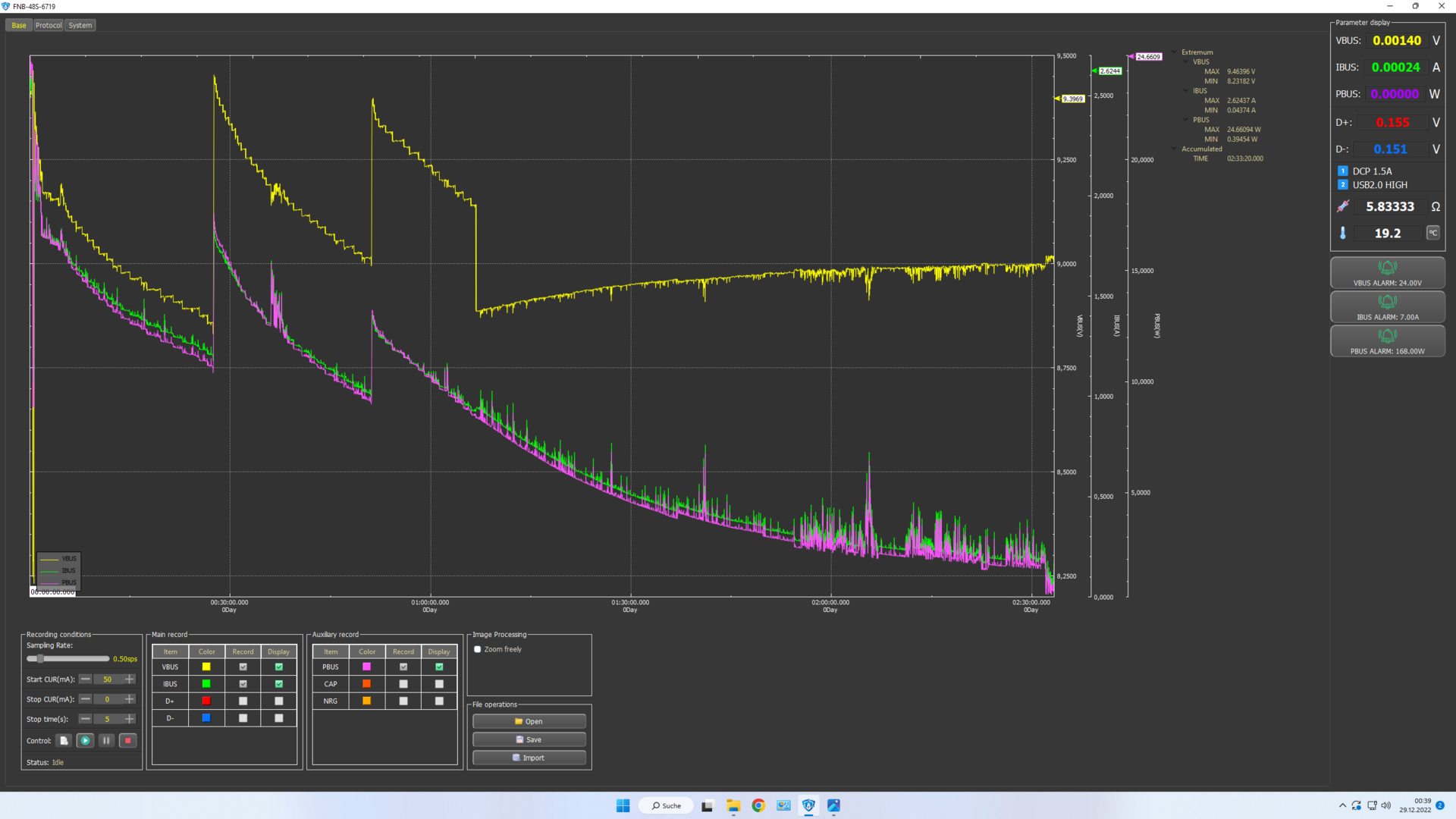Screen dimensions: 1456x819
Task: Stop recording with the red stop button
Action: coord(127,741)
